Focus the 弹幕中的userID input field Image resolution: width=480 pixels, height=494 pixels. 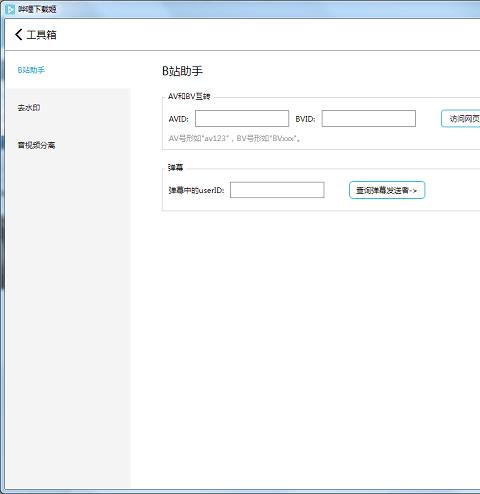[277, 190]
